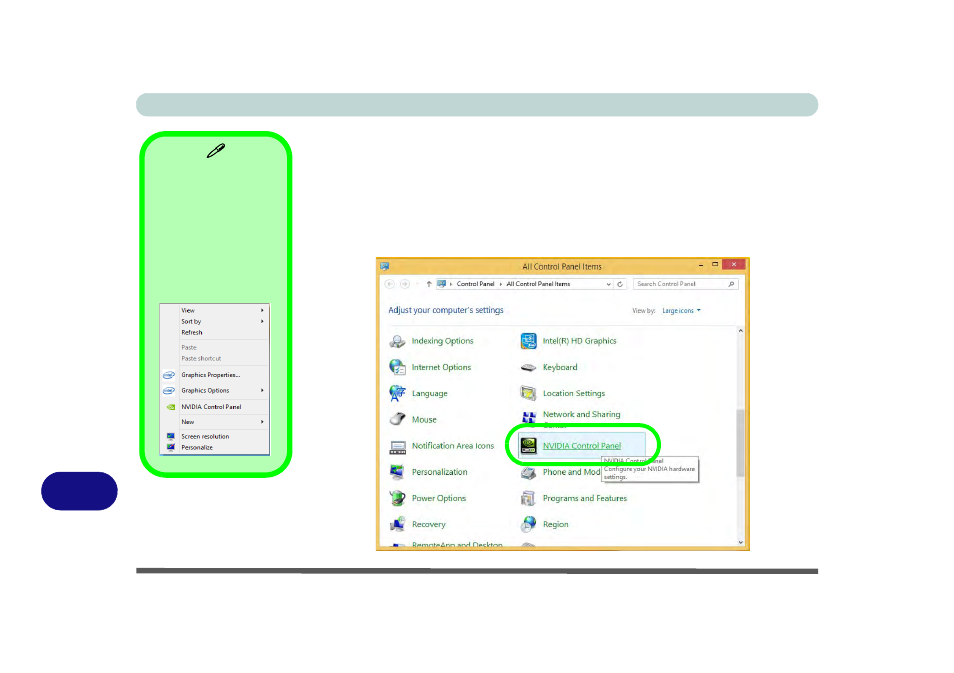Open the Power Options icon
The width and height of the screenshot is (954, 673).
click(397, 498)
